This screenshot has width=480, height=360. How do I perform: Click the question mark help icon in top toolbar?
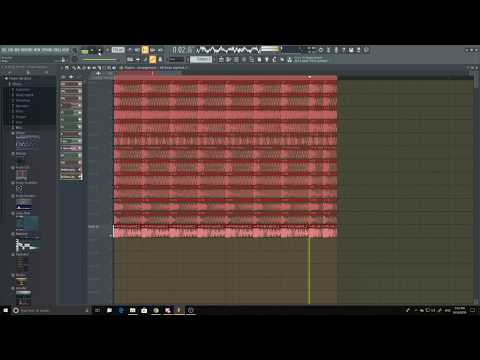tap(344, 50)
